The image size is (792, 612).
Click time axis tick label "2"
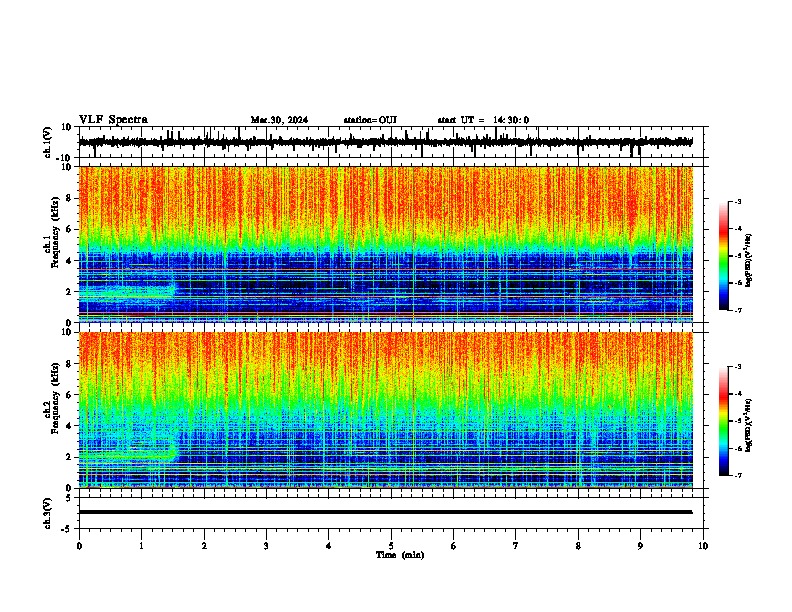pos(204,546)
